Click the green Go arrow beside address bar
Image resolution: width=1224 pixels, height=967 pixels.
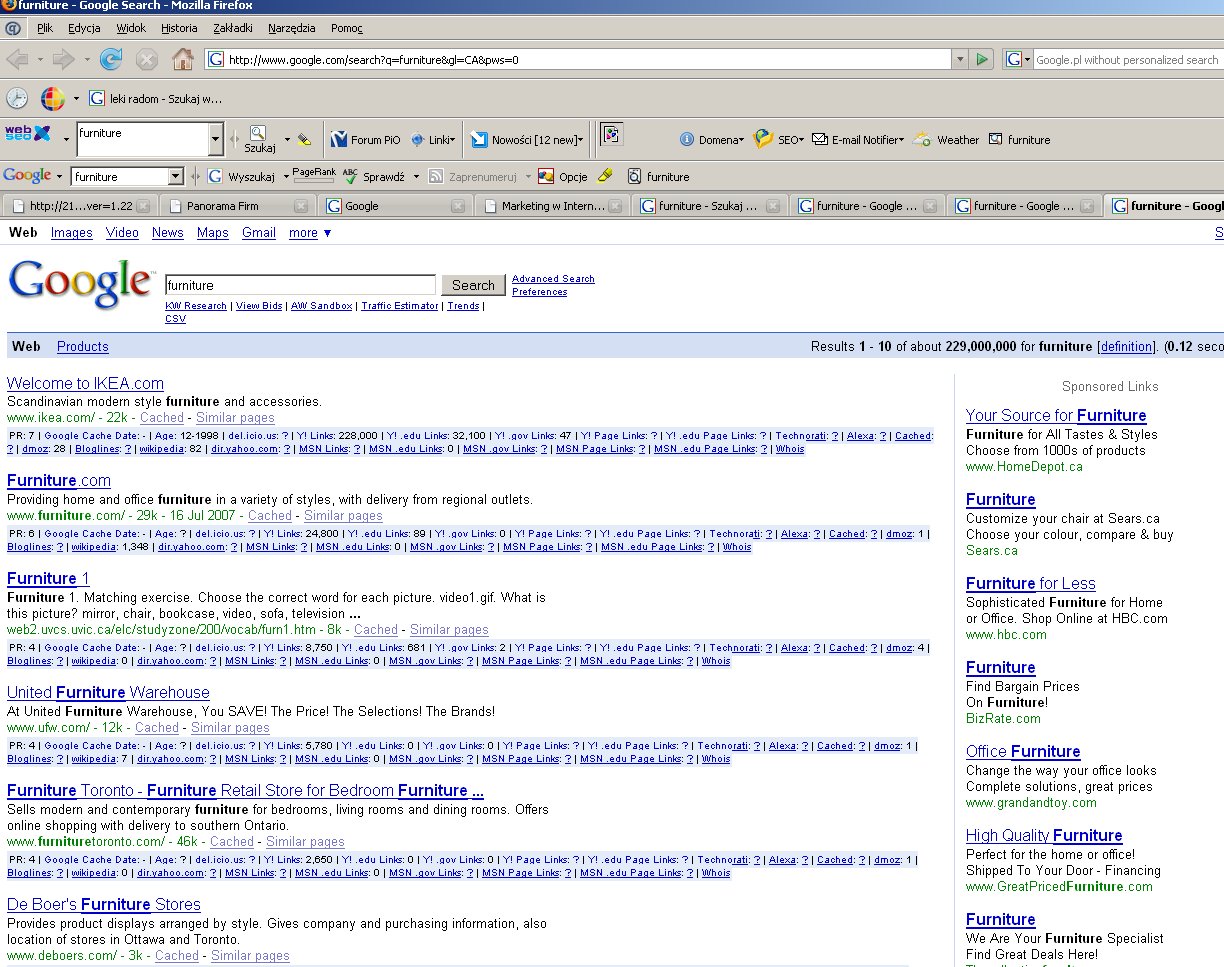click(x=983, y=60)
